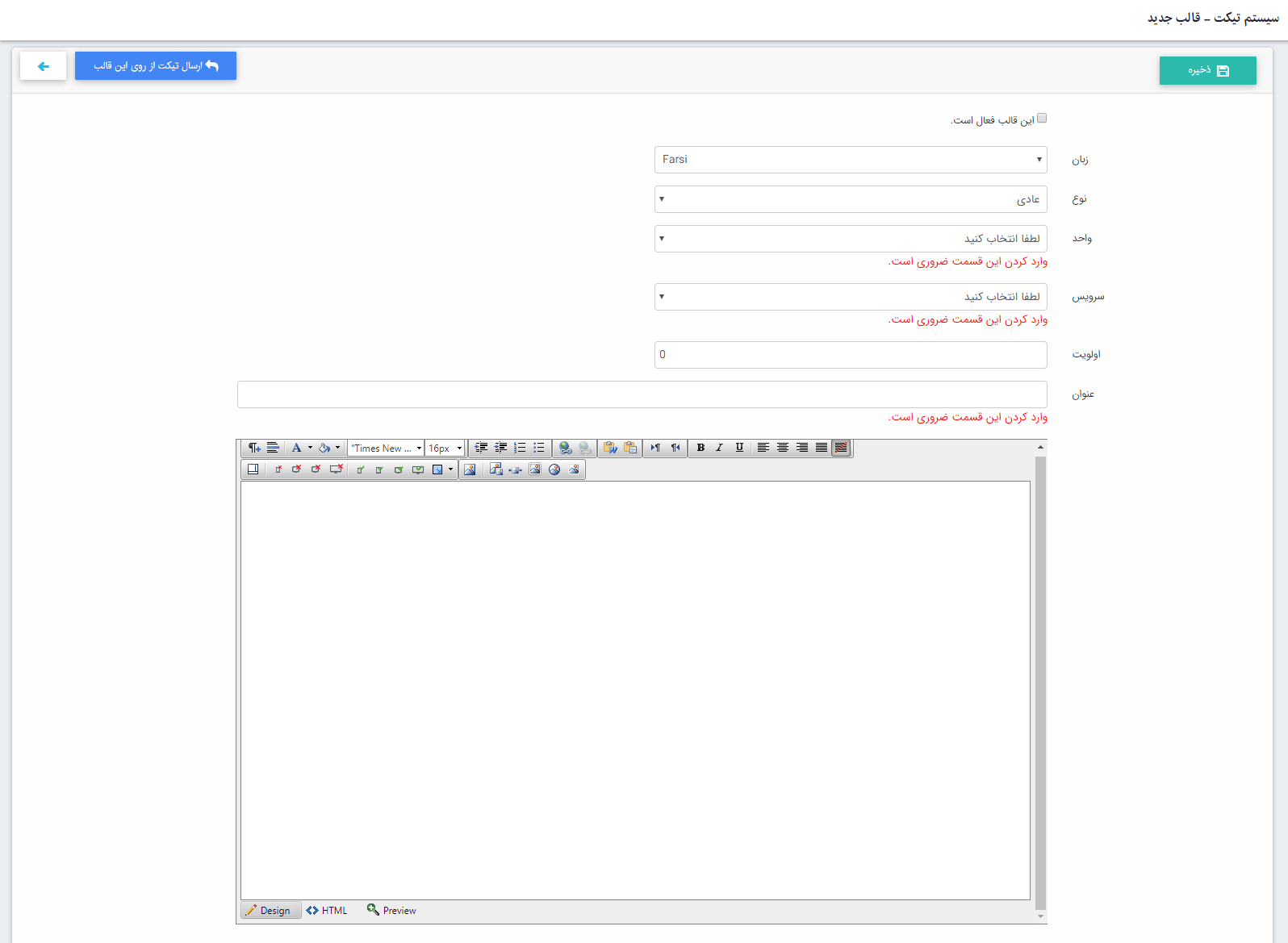This screenshot has height=943, width=1288.
Task: Click the remove alignment icon
Action: 841,448
